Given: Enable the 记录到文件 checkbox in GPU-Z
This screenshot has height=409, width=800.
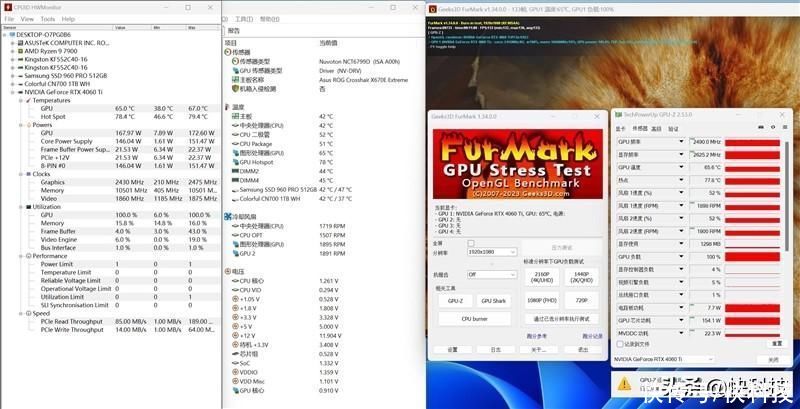Looking at the screenshot, I should [620, 344].
